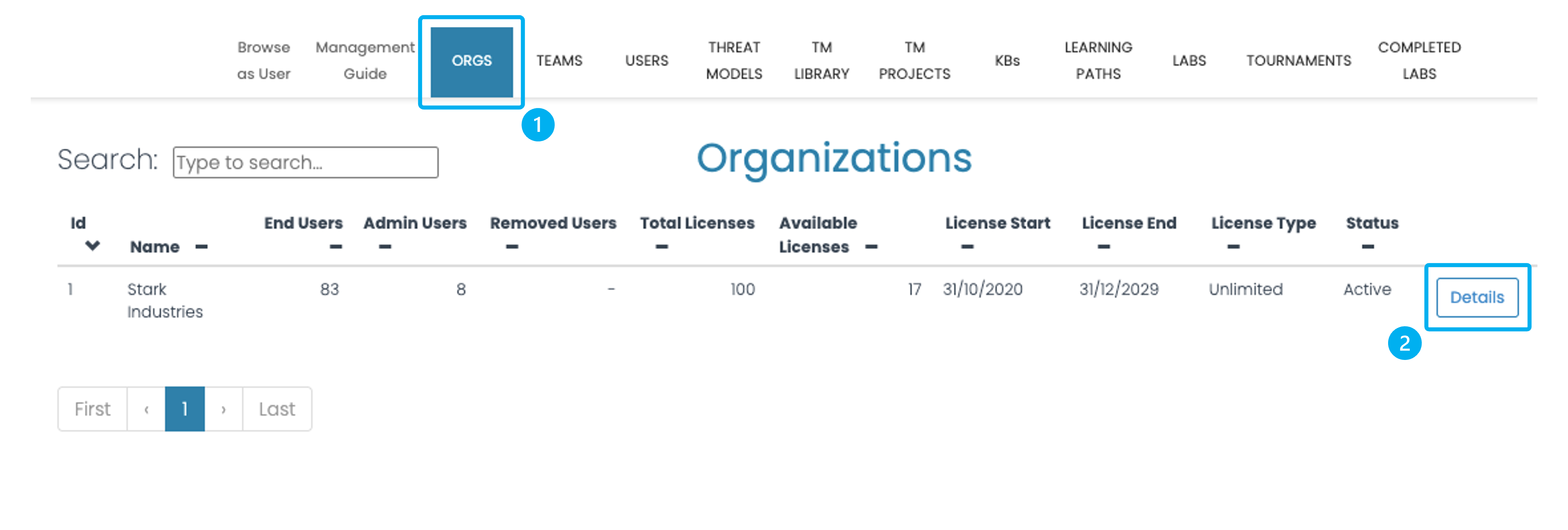The image size is (1568, 530).
Task: Sort by End Users column indicator
Action: pyautogui.click(x=336, y=247)
